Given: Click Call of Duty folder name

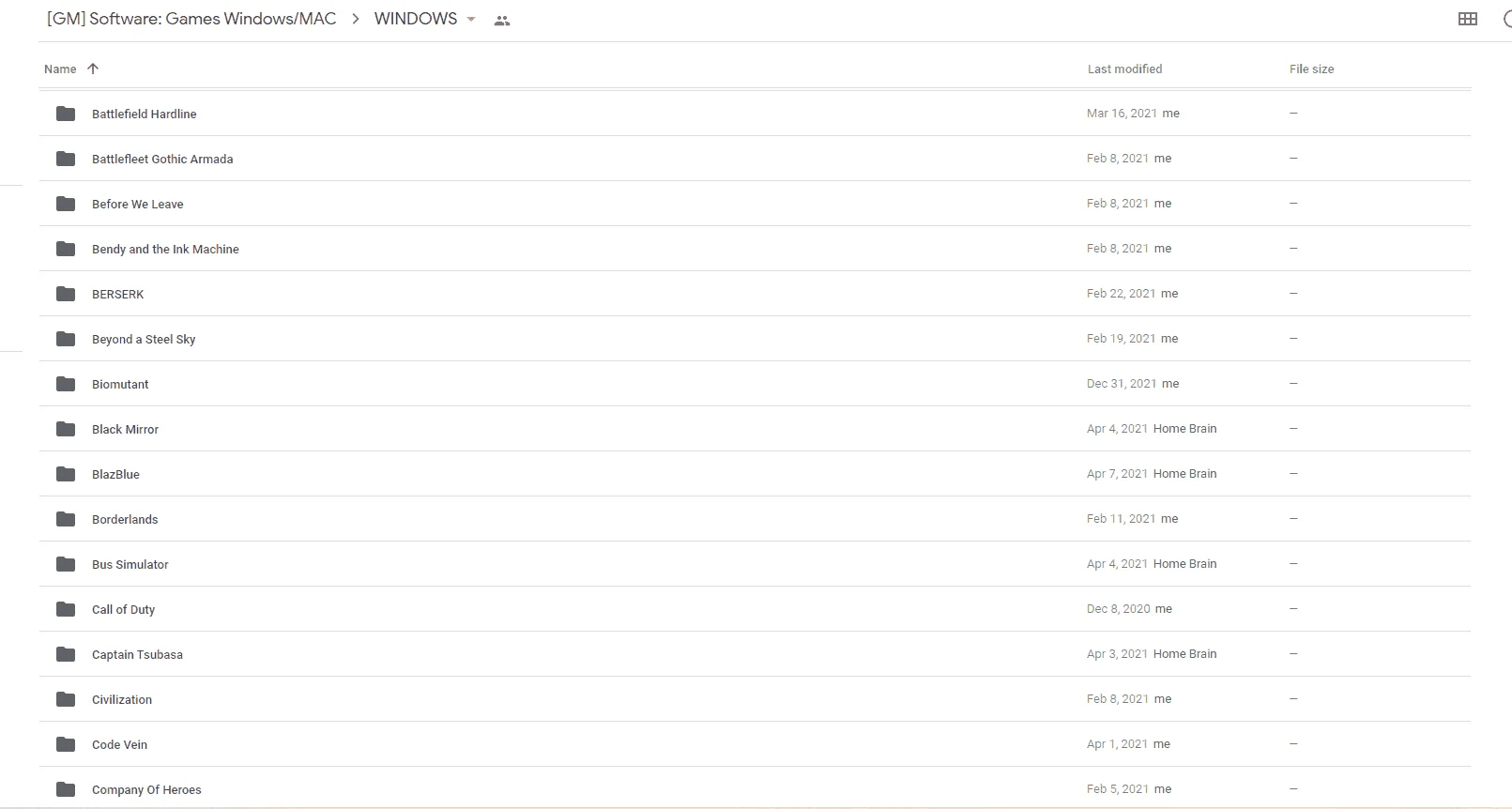Looking at the screenshot, I should (x=123, y=609).
